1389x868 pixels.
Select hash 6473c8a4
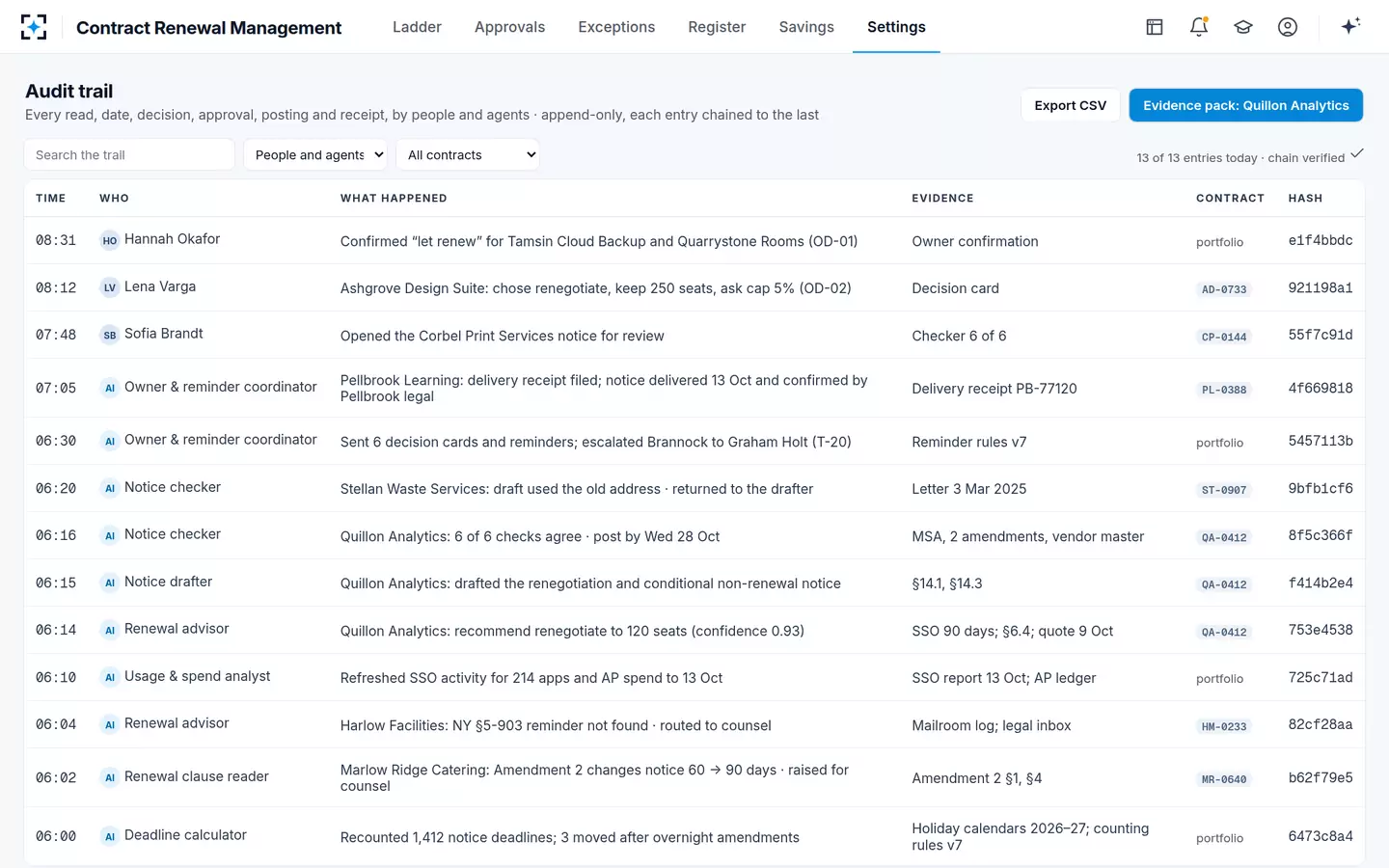(x=1321, y=836)
